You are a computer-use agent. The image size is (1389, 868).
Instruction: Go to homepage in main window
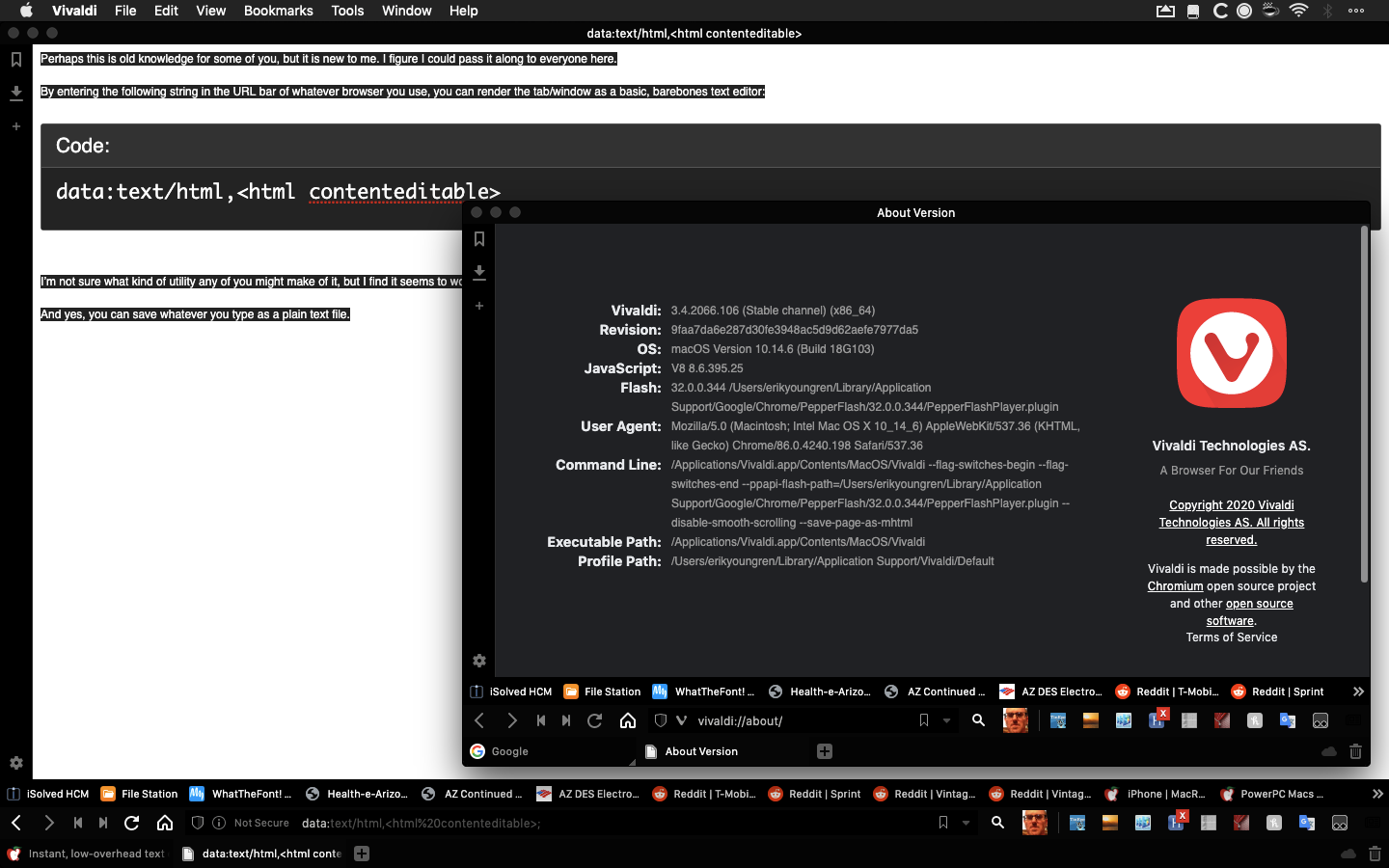click(x=165, y=823)
